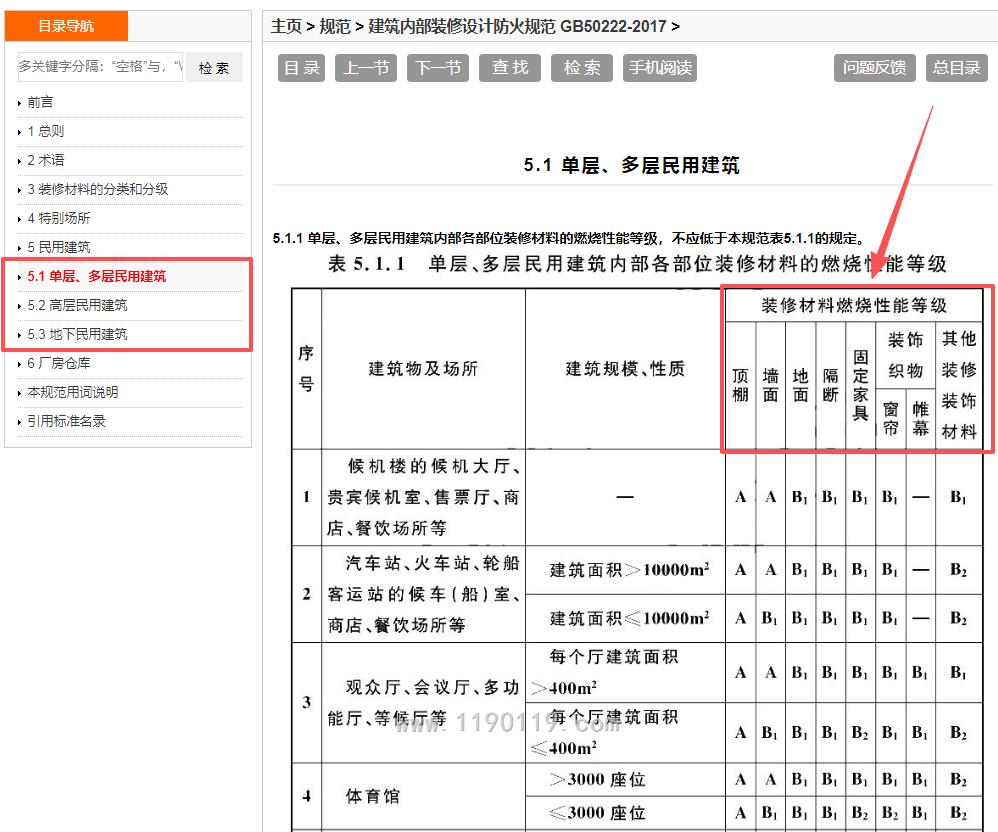The image size is (998, 832).
Task: Open the 总目录 main catalog
Action: (x=956, y=68)
